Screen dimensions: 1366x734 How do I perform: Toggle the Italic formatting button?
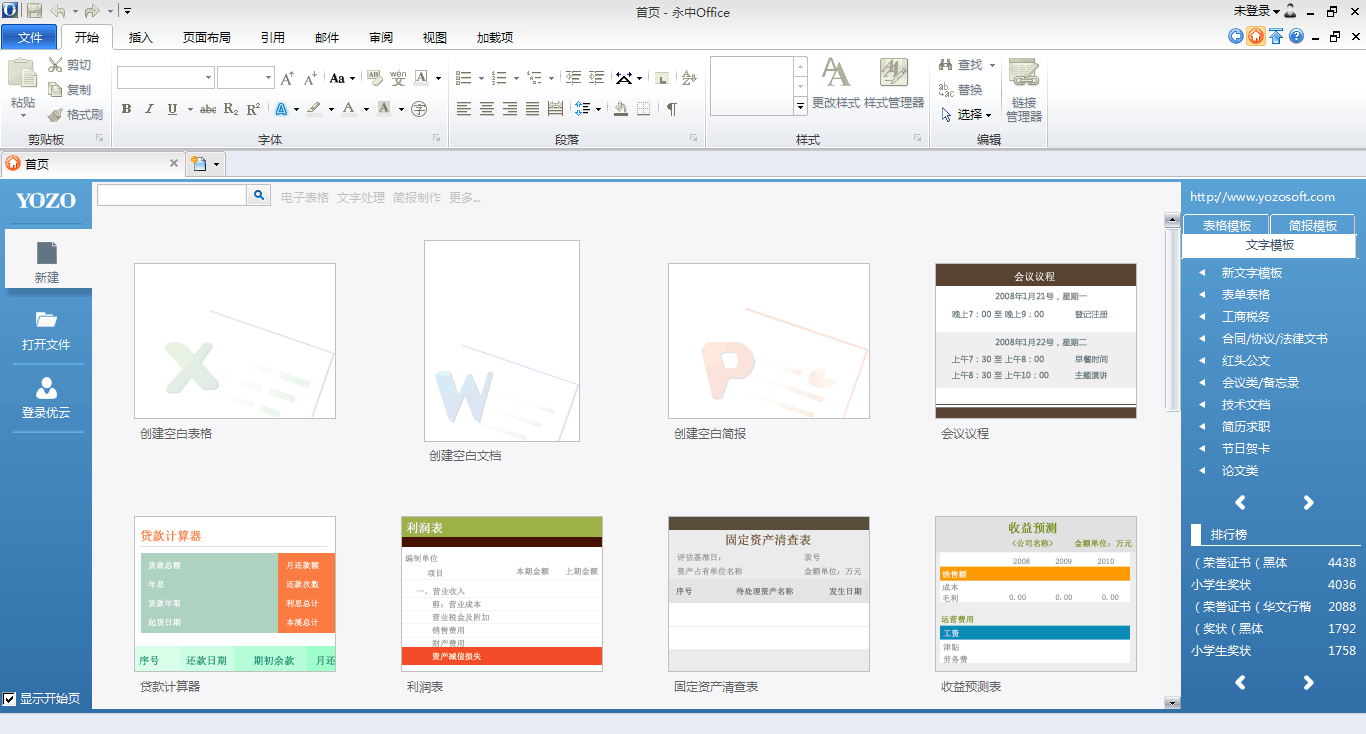point(149,109)
